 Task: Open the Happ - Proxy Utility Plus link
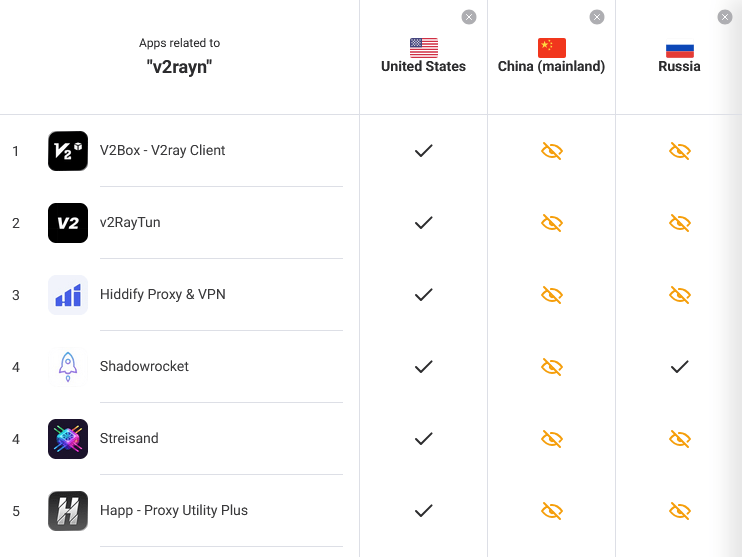coord(173,511)
